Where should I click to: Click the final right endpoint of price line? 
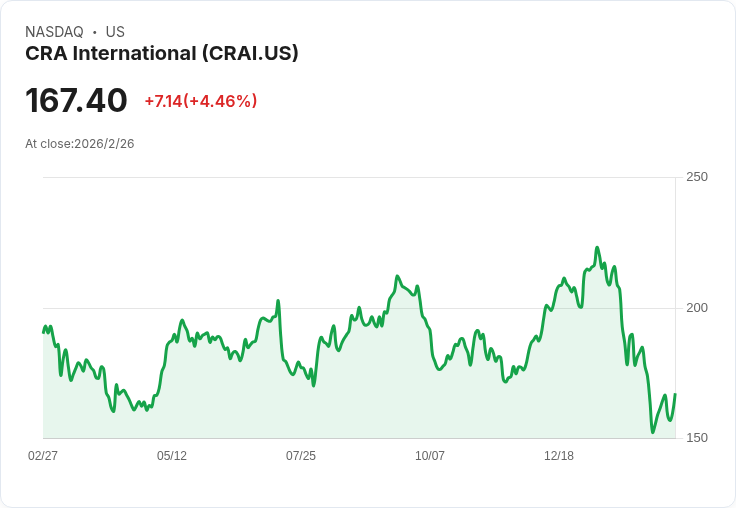pyautogui.click(x=675, y=394)
